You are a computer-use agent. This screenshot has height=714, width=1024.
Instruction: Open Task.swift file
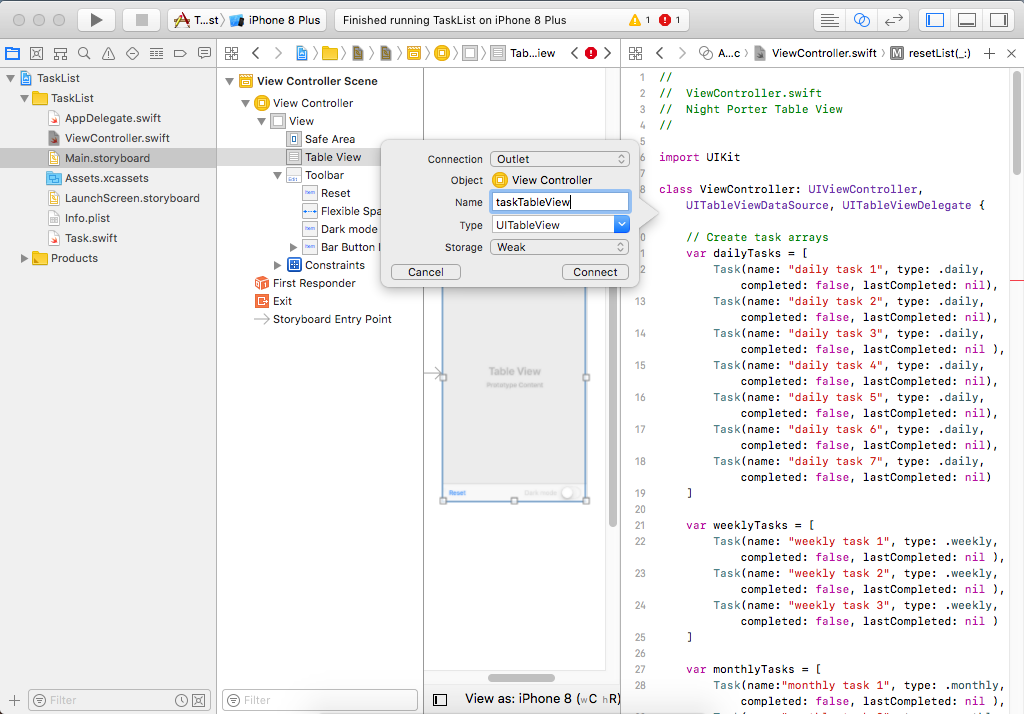point(90,238)
